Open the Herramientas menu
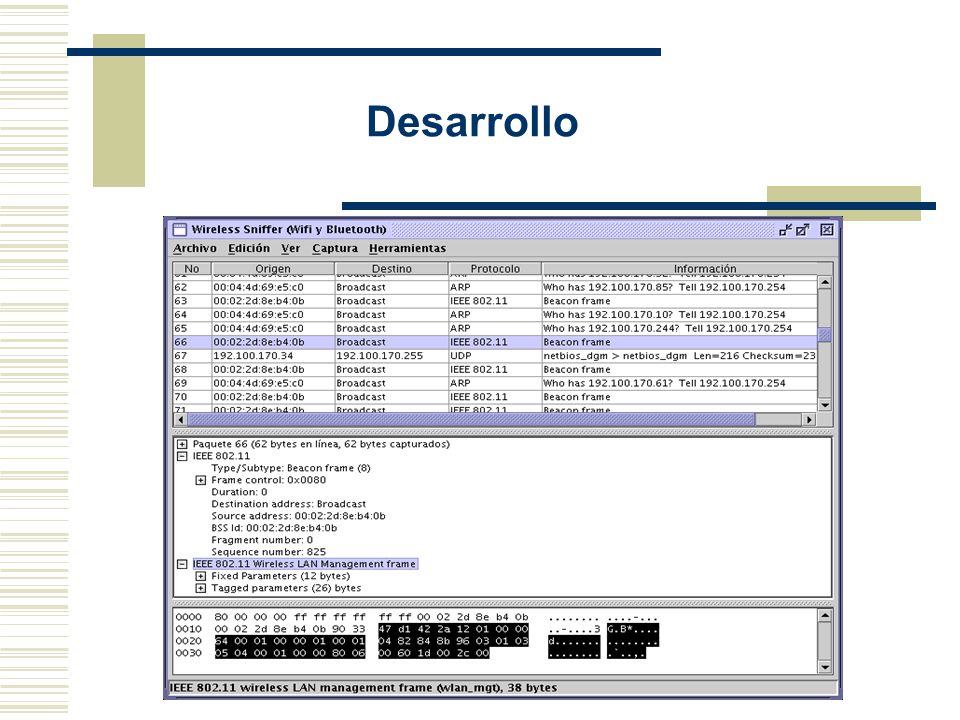Image resolution: width=960 pixels, height=720 pixels. 407,248
